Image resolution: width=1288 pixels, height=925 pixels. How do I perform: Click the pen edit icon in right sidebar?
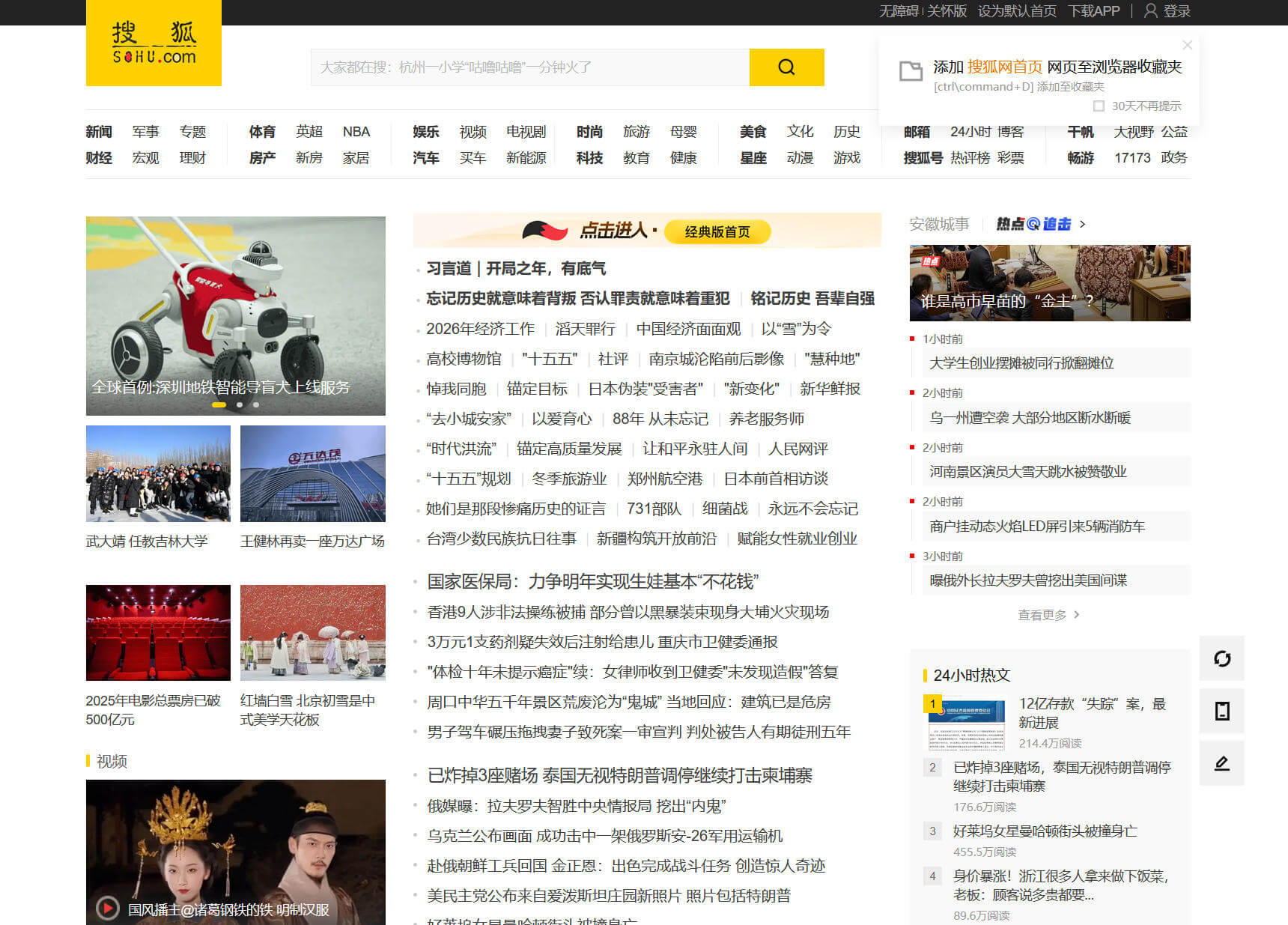1222,763
